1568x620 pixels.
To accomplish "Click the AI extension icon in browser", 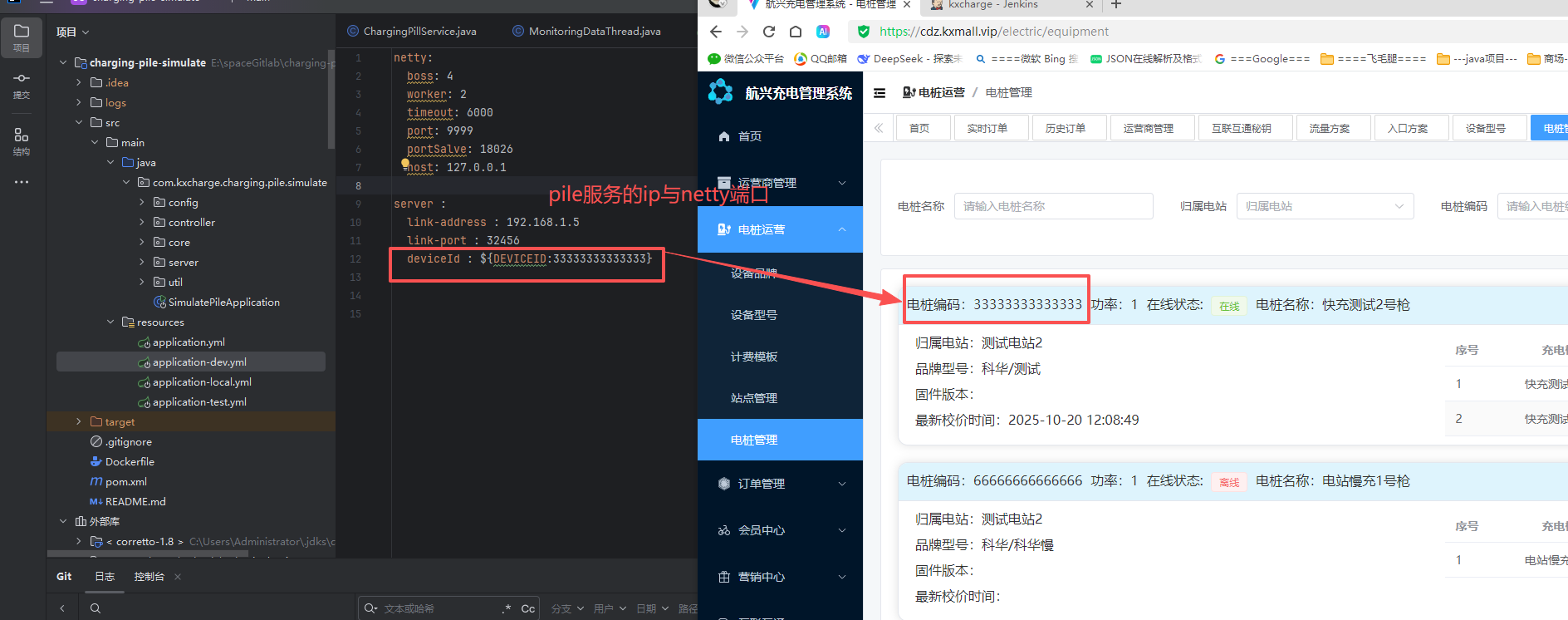I will coord(823,32).
